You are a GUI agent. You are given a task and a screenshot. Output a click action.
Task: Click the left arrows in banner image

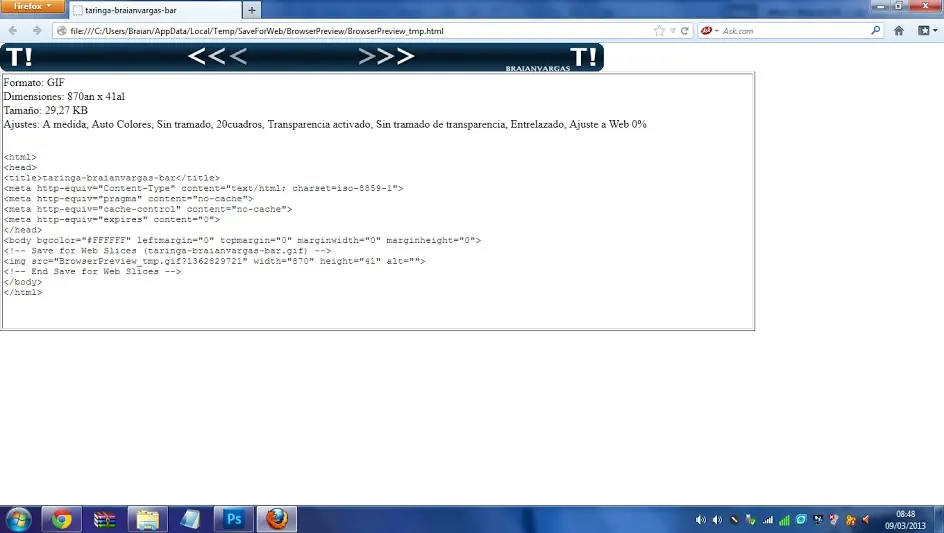(x=217, y=57)
